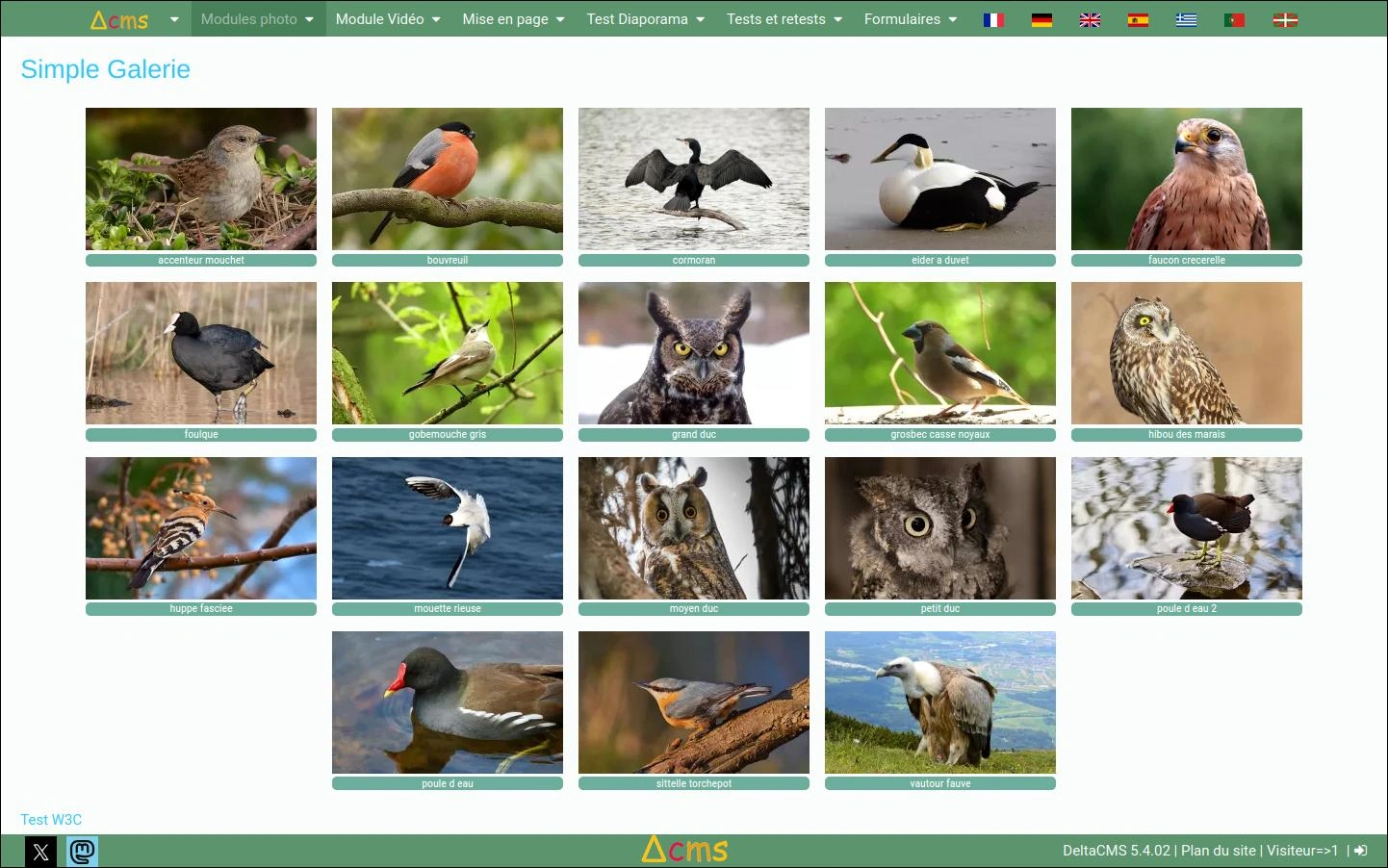Switch language using the French flag
Screen dimensions: 1388x868
993,19
